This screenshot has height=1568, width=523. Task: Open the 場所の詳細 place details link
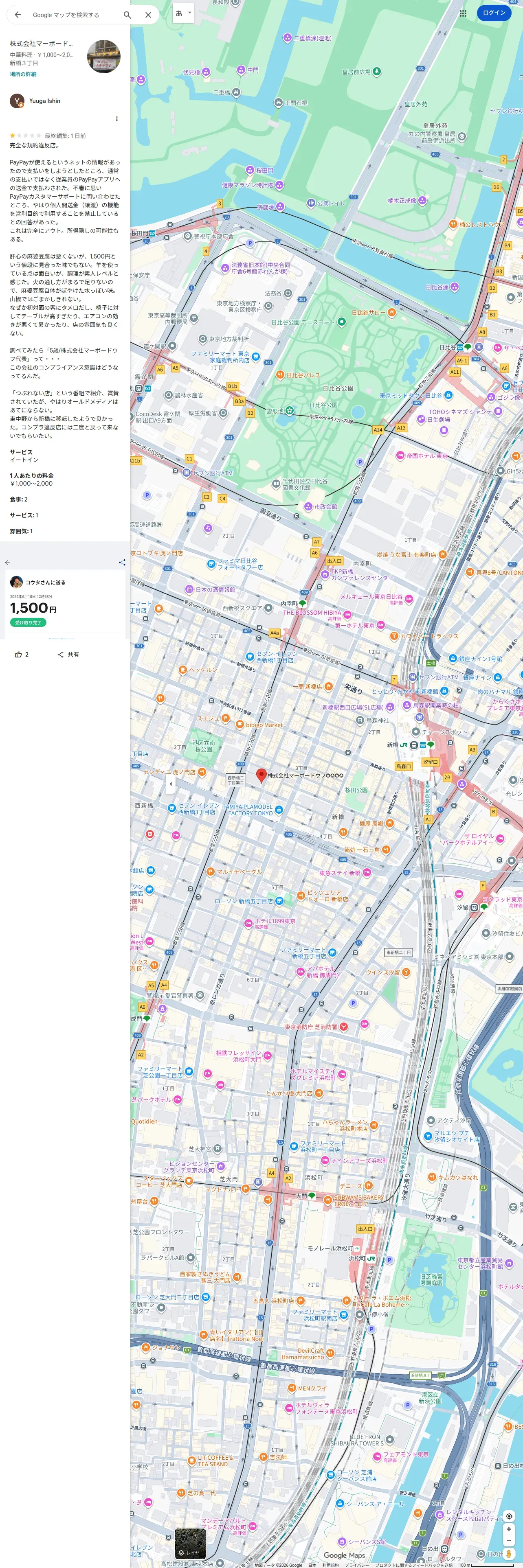(x=23, y=74)
